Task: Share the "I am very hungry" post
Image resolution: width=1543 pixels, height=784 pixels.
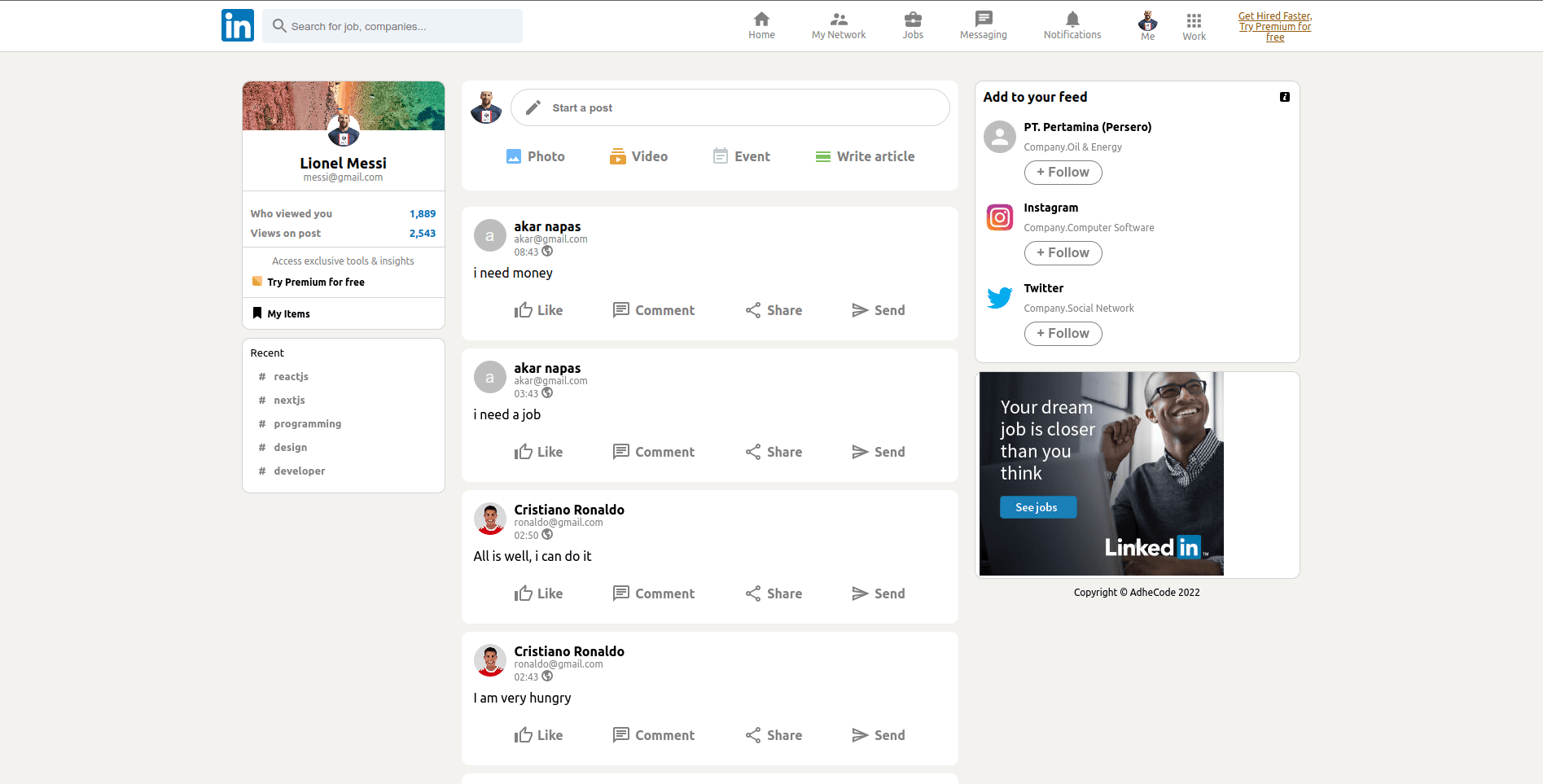Action: coord(774,735)
